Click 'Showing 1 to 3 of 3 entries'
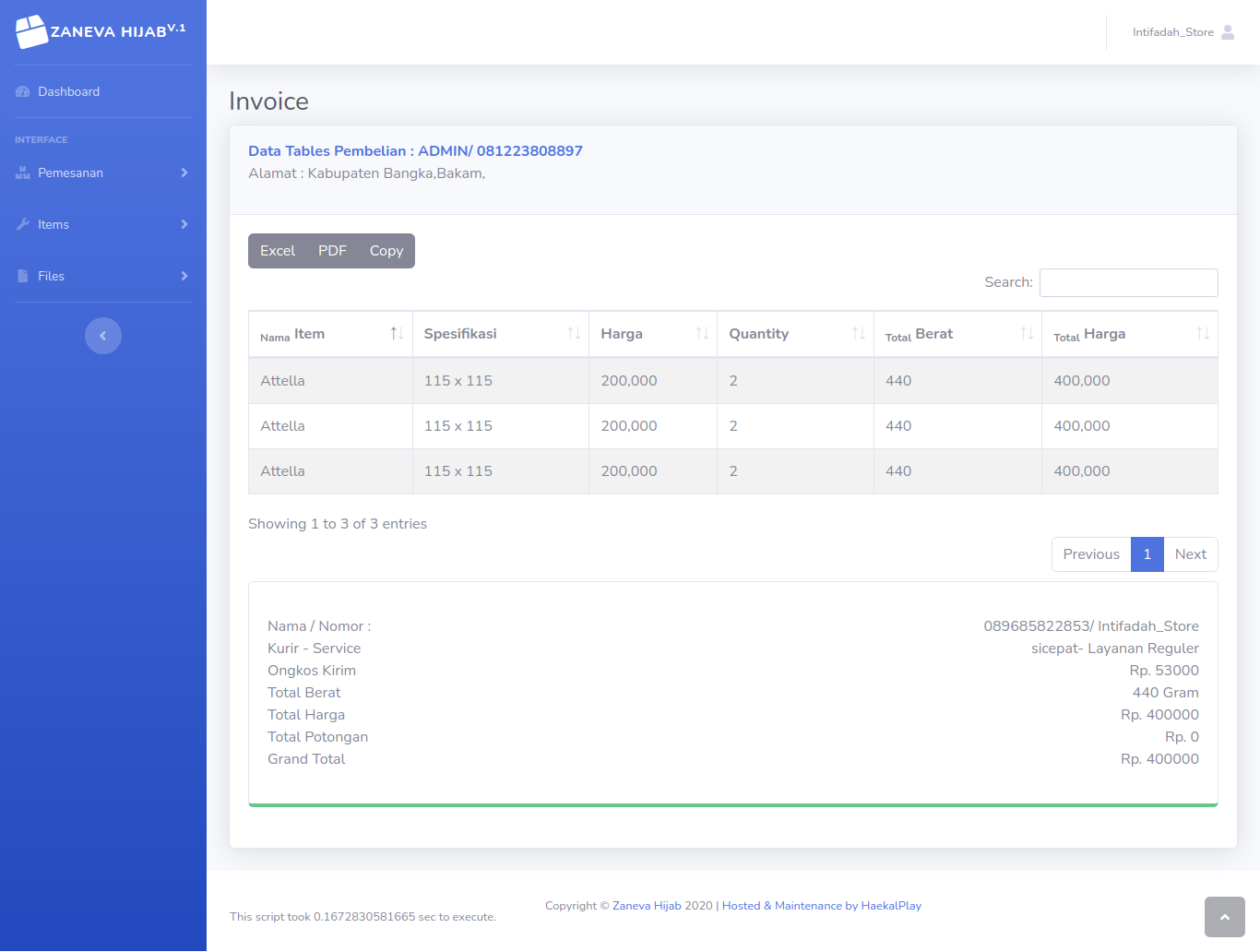Screen dimensions: 1260x952 pos(338,524)
